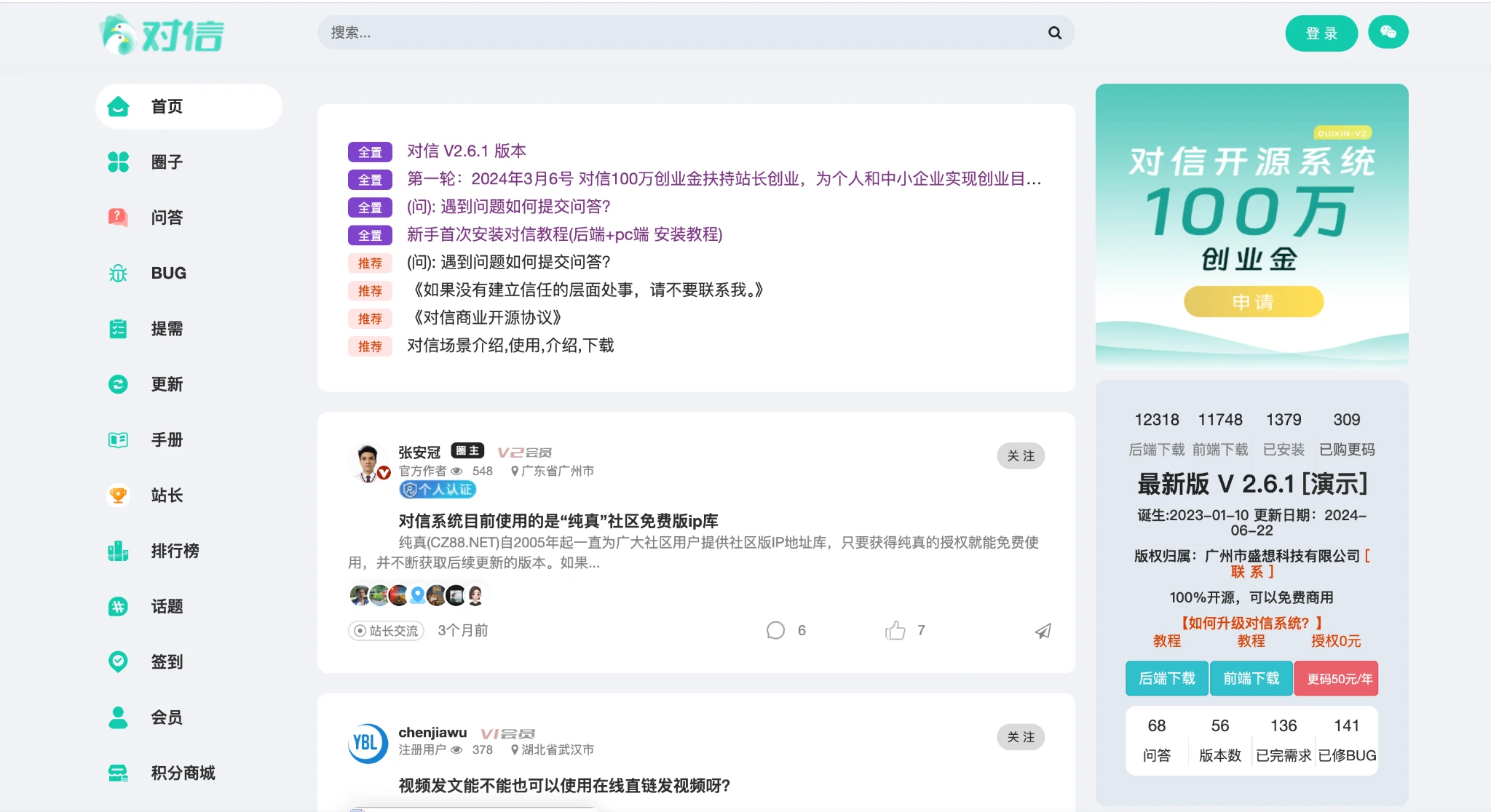Screen dimensions: 1491x812
Task: Click the 圈主 badge next to 张安冠
Action: coord(467,451)
